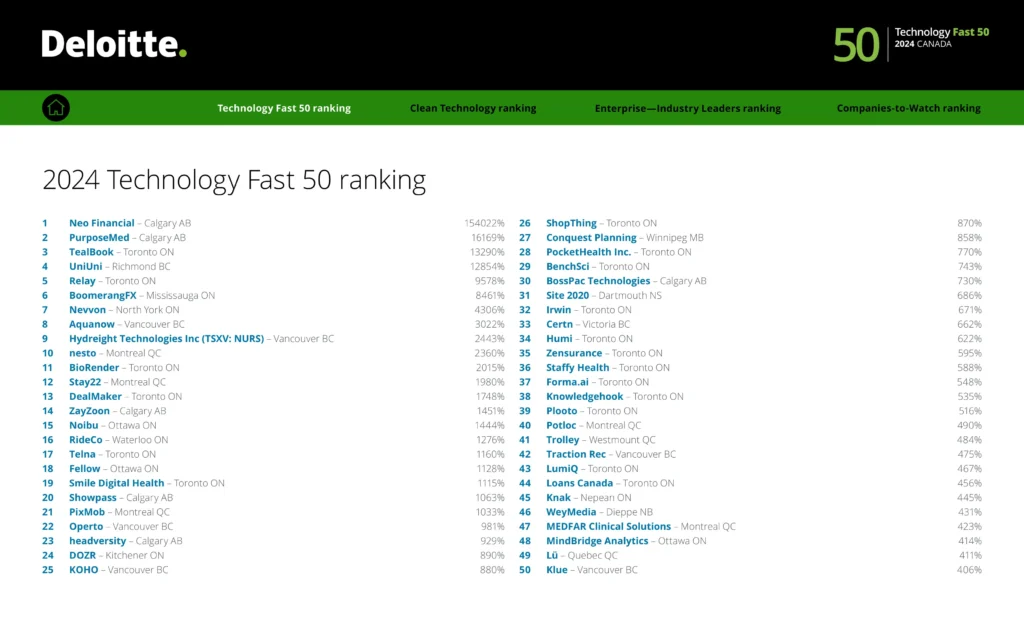Click the Zensurance link
Viewport: 1024px width, 626px height.
[574, 352]
